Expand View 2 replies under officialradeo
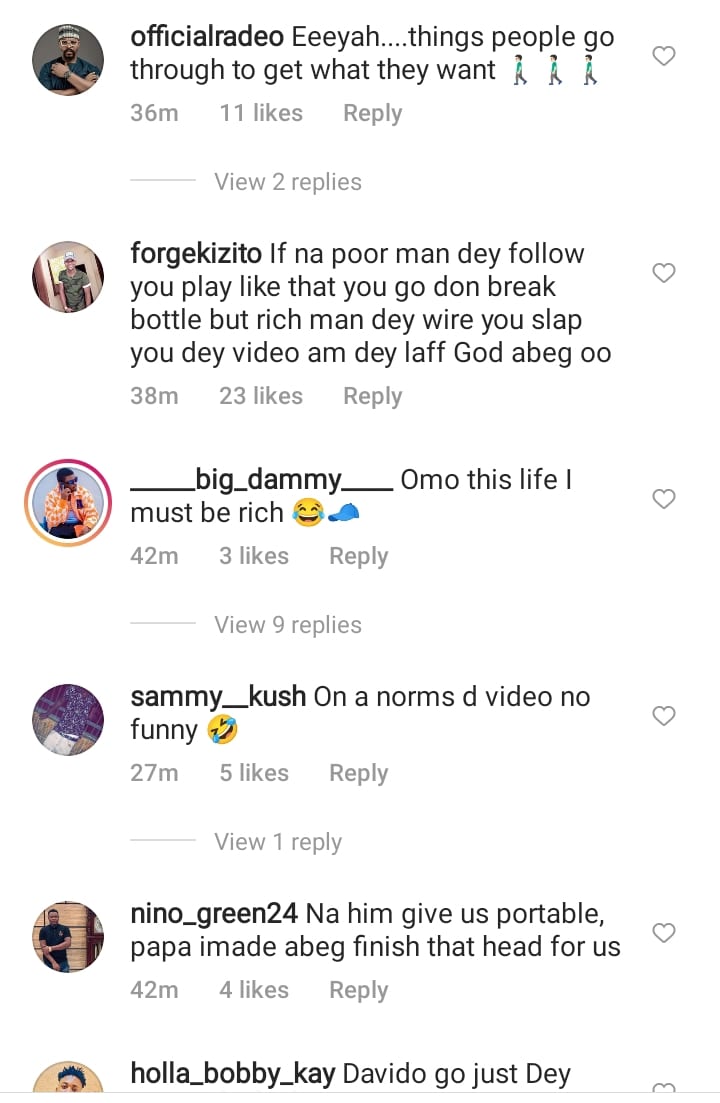Viewport: 720px width, 1103px height. coord(288,182)
